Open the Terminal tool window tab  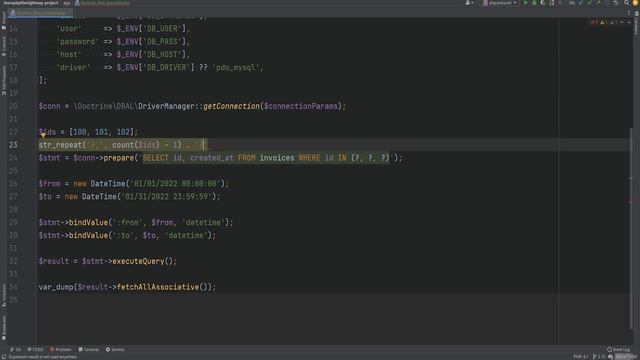click(89, 349)
